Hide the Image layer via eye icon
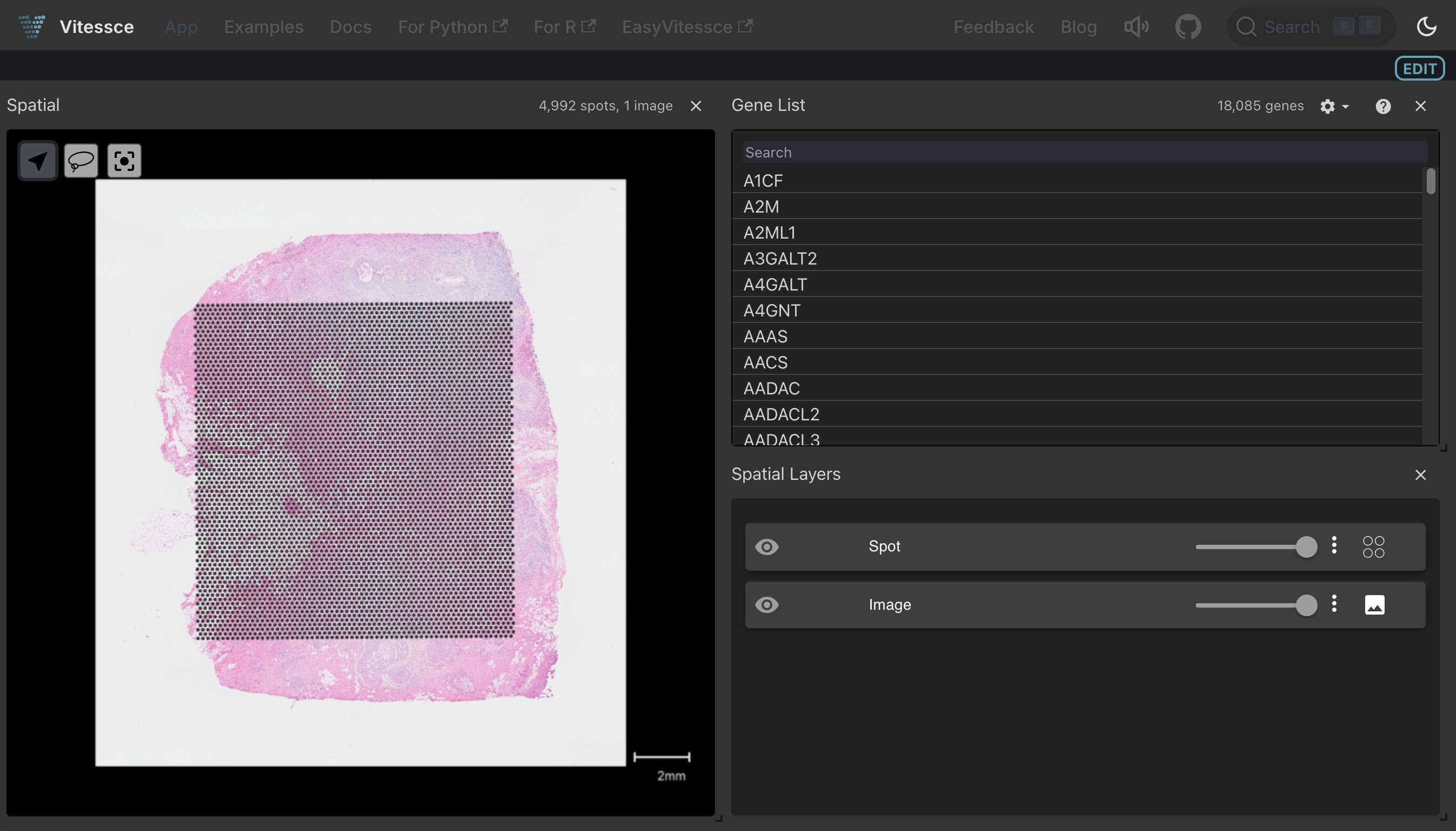Viewport: 1456px width, 831px height. [x=766, y=605]
